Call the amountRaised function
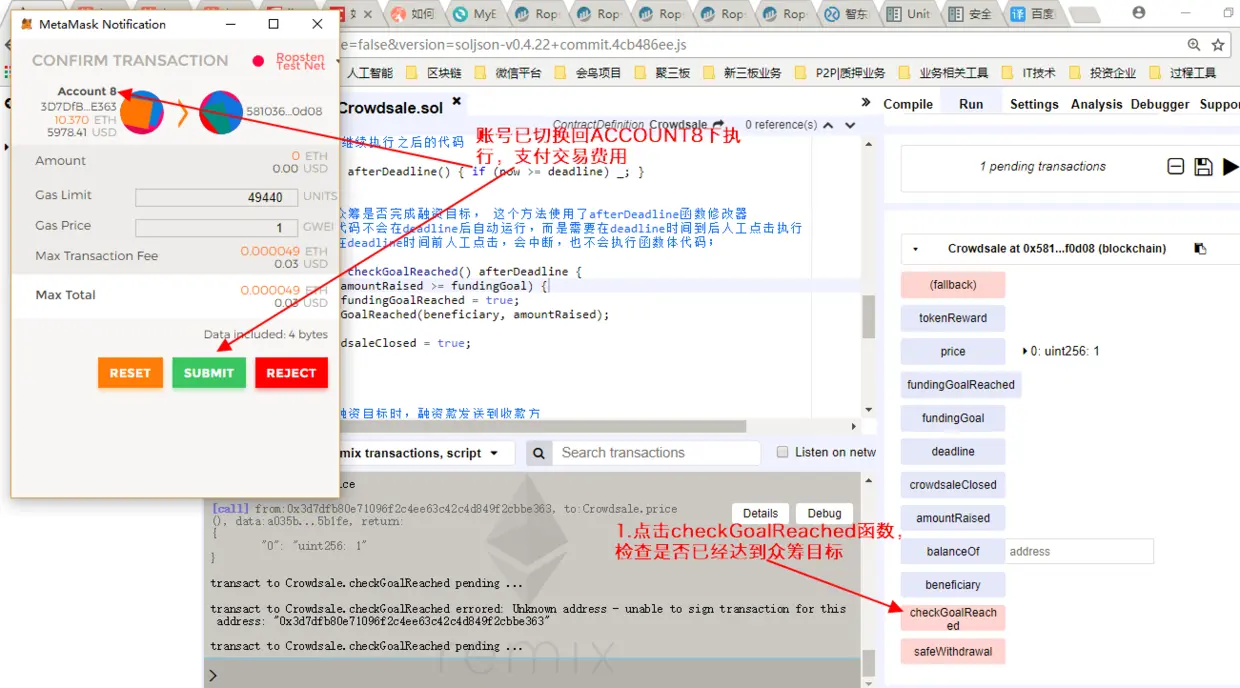Screen dimensions: 1240x688 [x=953, y=518]
